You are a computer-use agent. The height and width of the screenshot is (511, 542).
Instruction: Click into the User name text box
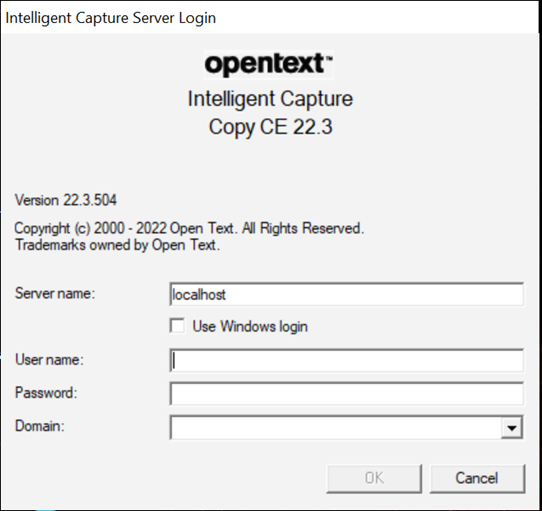347,361
